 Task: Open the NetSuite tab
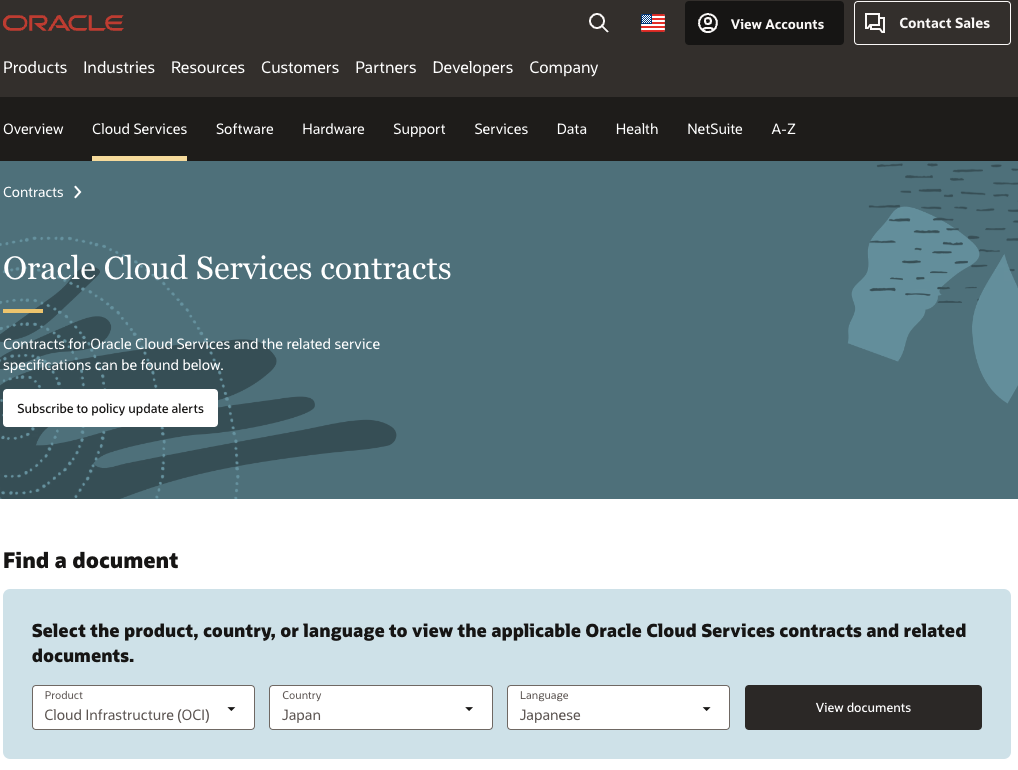pyautogui.click(x=715, y=129)
